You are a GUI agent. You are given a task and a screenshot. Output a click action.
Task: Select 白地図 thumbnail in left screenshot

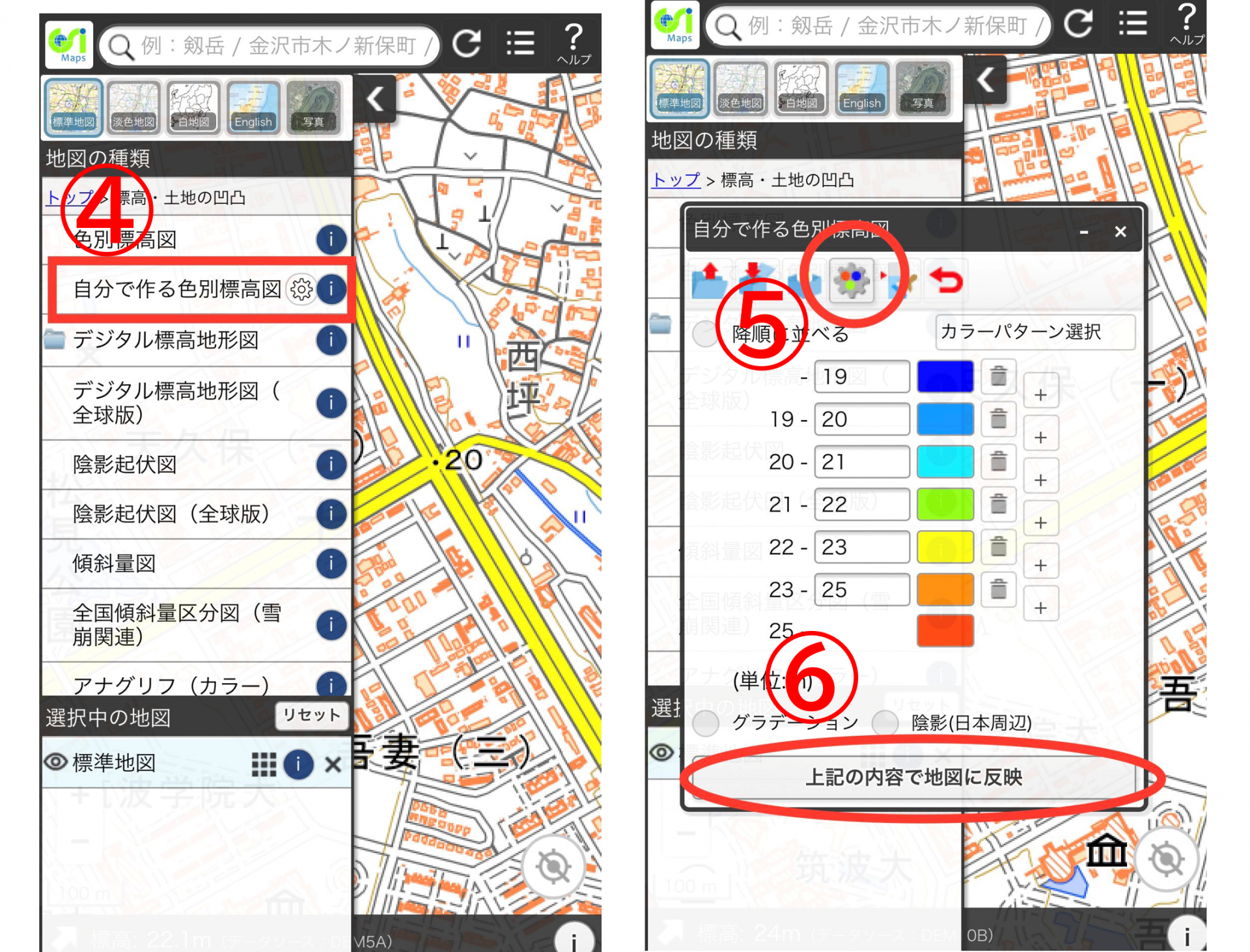tap(193, 107)
